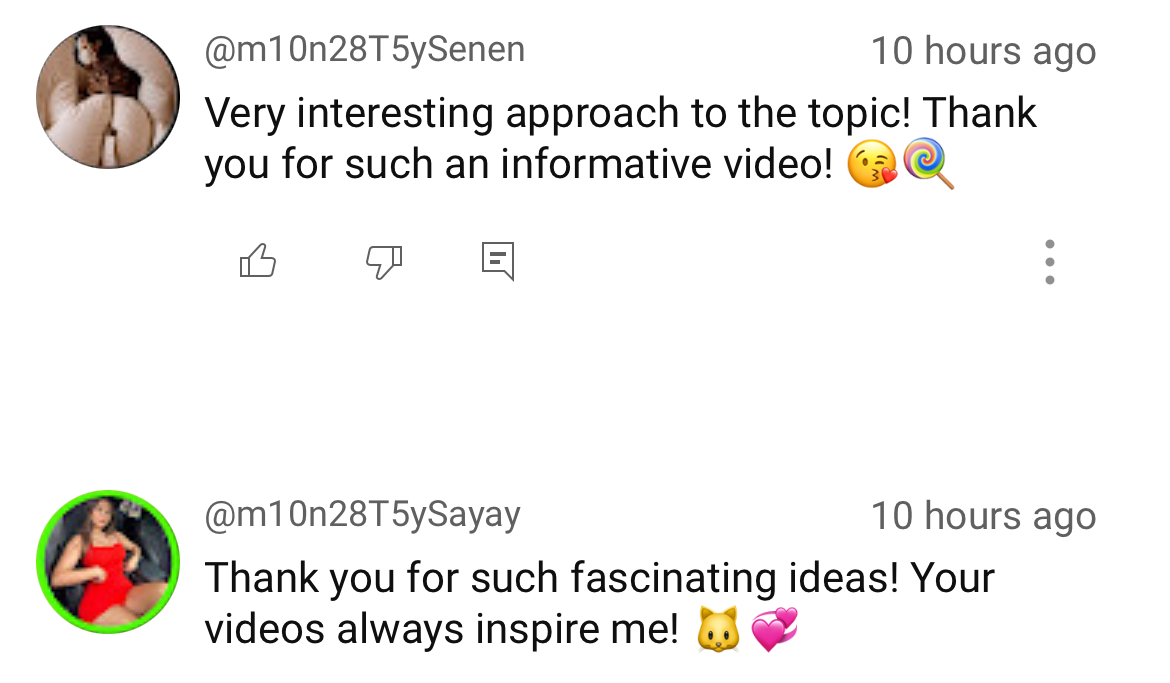Visit the @m10n28T5ySayay channel handle
1170x683 pixels.
[363, 516]
